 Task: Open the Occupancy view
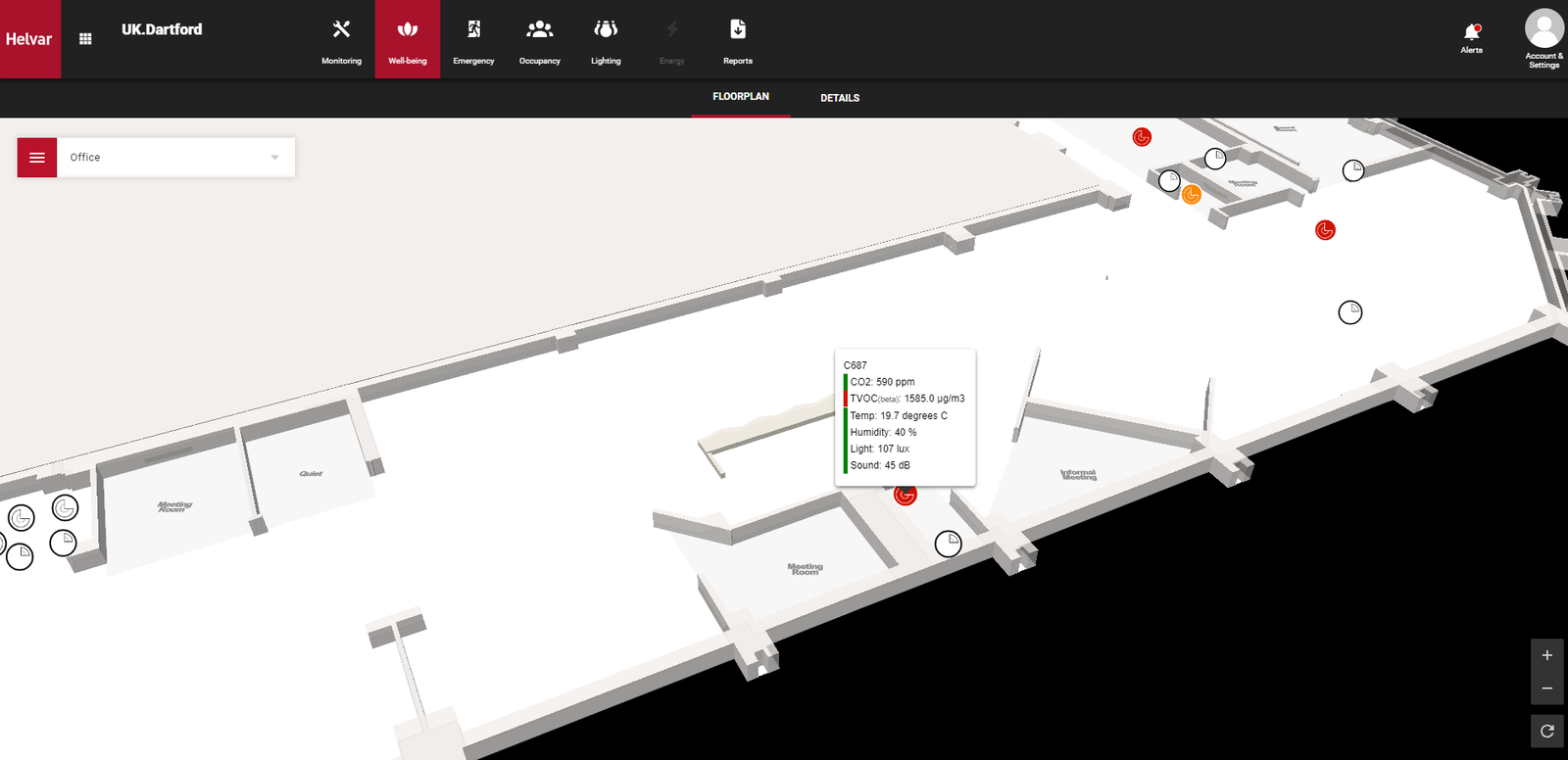coord(540,39)
